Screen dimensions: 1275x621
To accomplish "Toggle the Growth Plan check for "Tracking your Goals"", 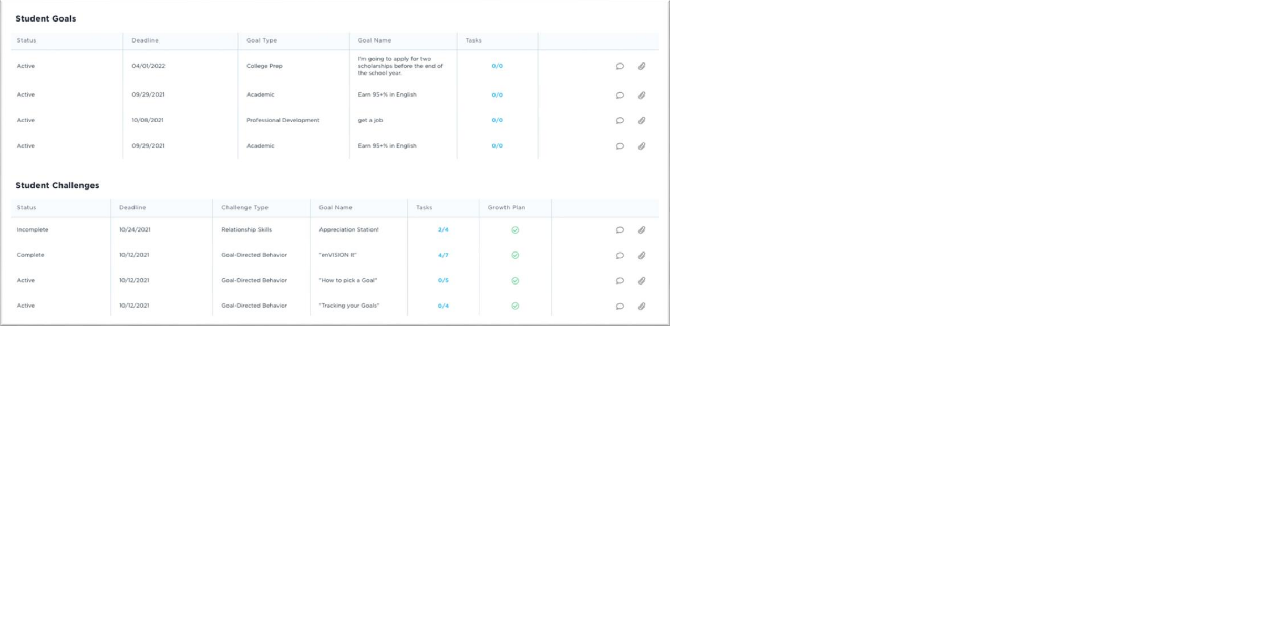I will [515, 306].
